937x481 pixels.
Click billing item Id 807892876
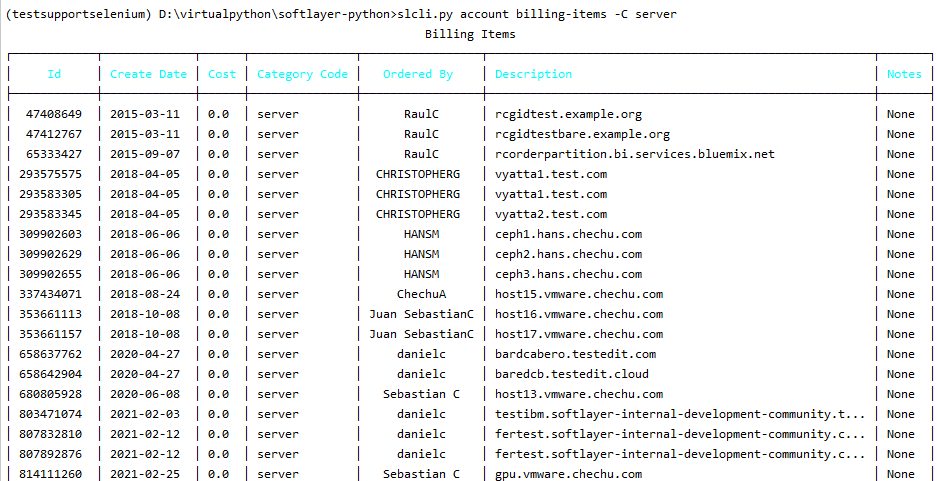[51, 454]
